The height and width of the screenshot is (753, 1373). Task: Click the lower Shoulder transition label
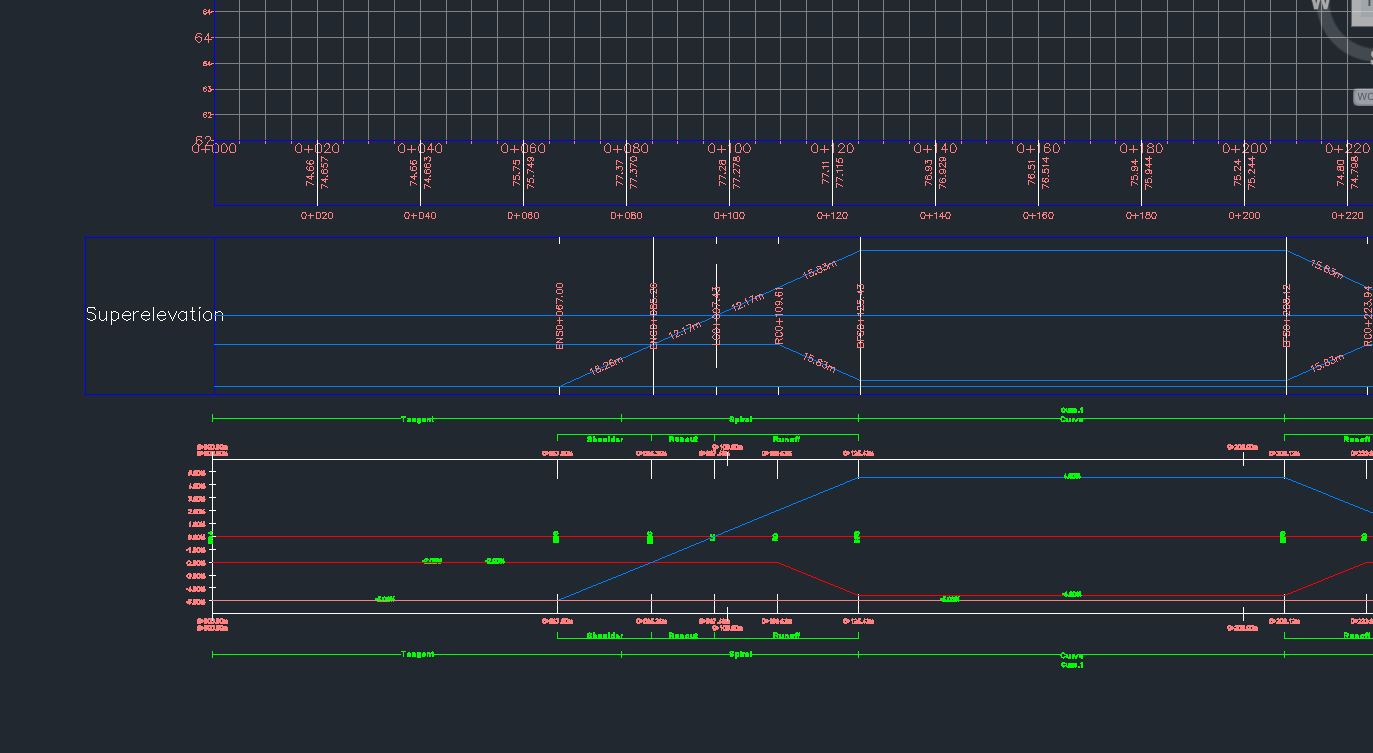(x=605, y=636)
